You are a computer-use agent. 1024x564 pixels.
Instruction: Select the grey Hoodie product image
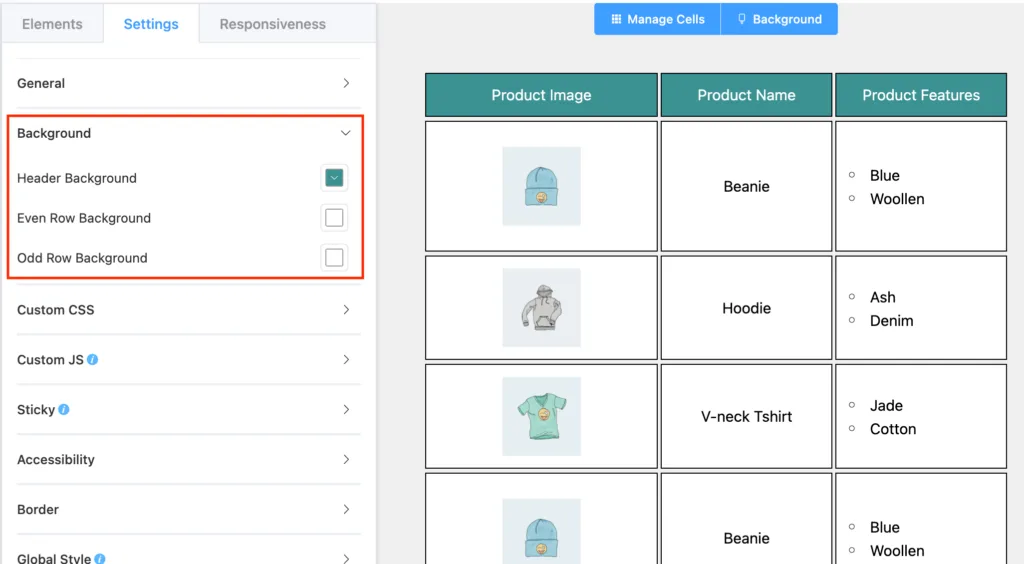[541, 307]
